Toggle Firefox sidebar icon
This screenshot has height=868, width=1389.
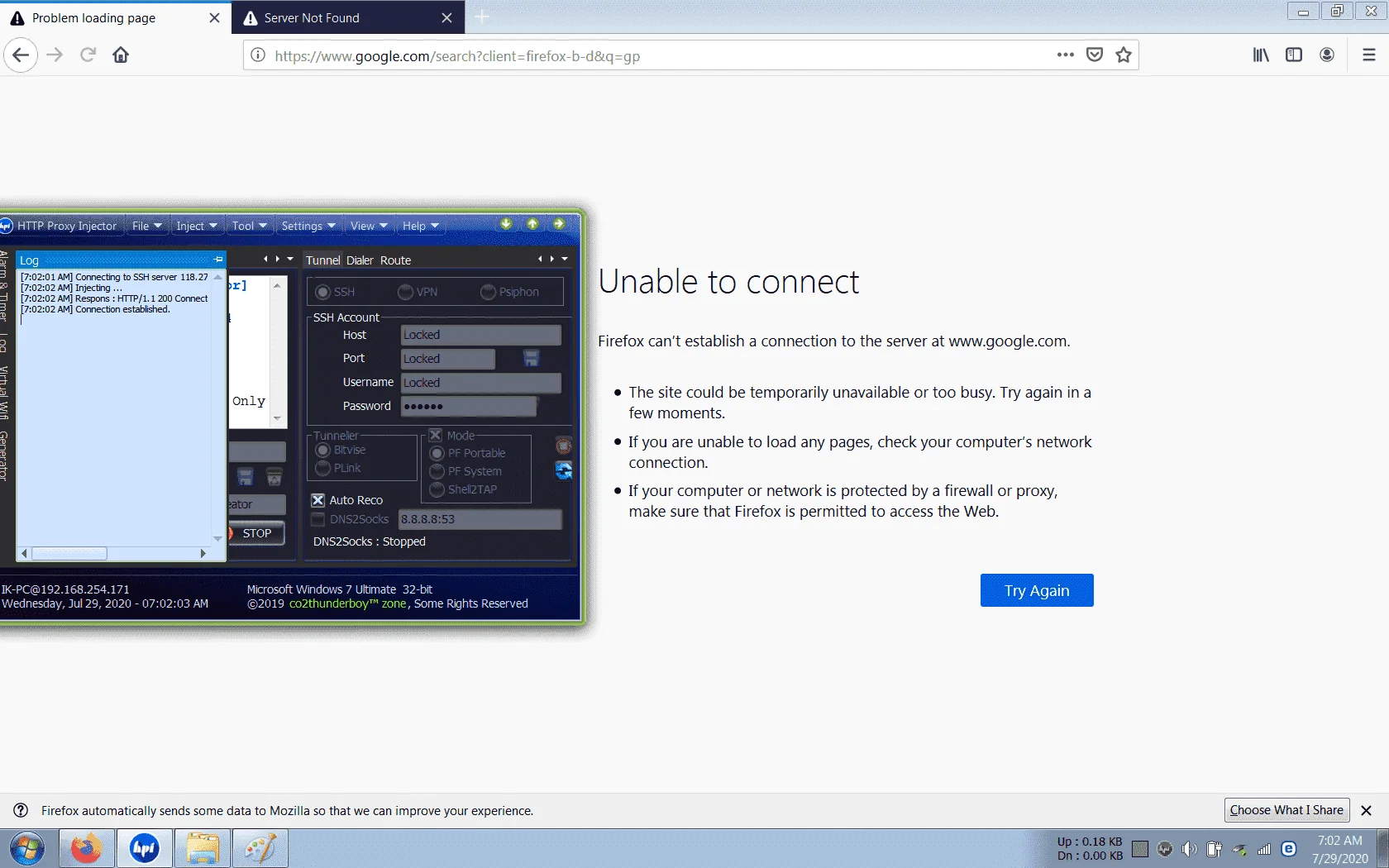pyautogui.click(x=1294, y=55)
